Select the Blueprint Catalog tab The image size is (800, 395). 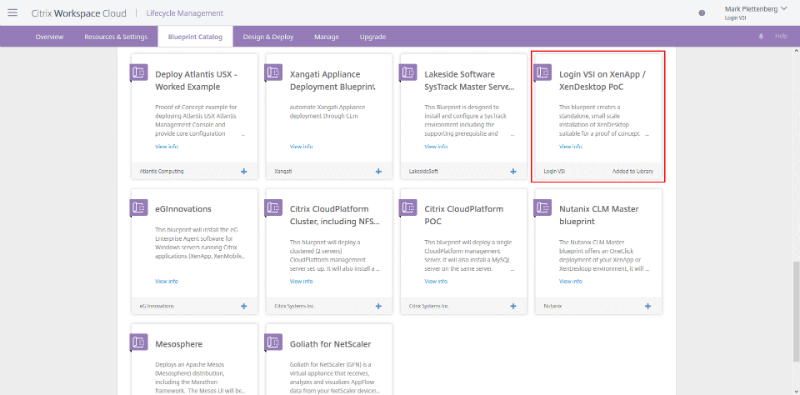tap(195, 37)
